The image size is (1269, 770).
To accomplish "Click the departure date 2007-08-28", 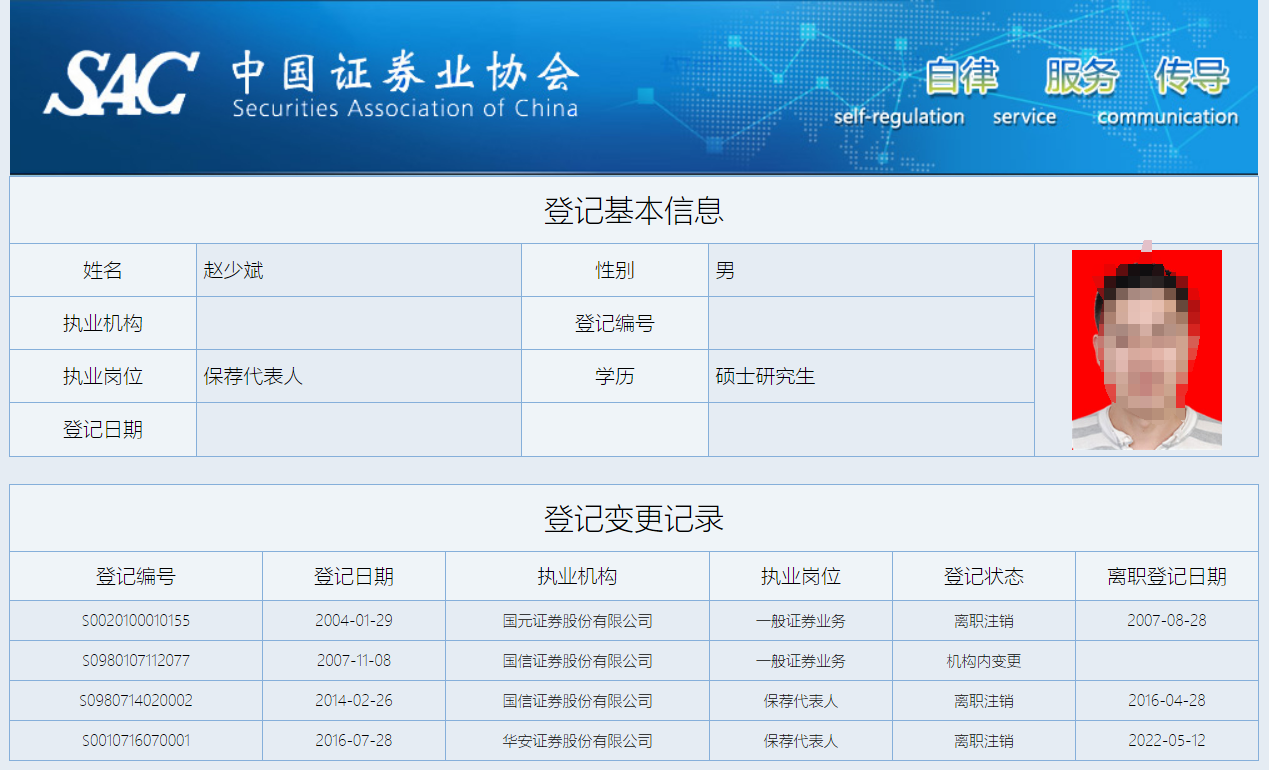I will [x=1167, y=620].
